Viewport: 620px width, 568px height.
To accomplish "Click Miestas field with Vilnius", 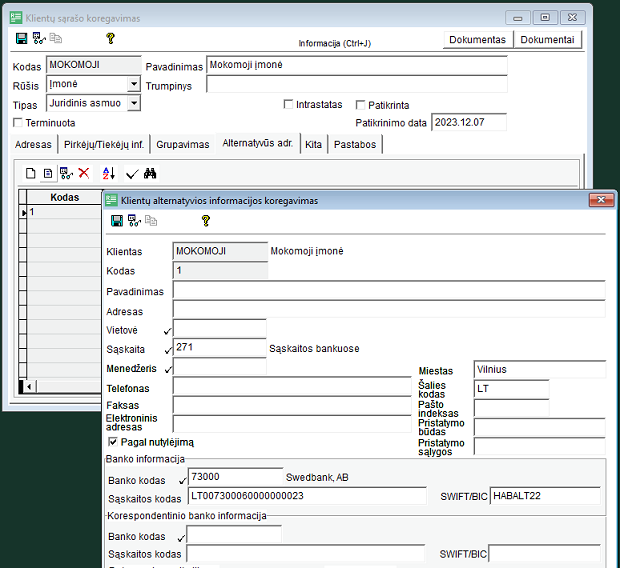I will point(539,369).
